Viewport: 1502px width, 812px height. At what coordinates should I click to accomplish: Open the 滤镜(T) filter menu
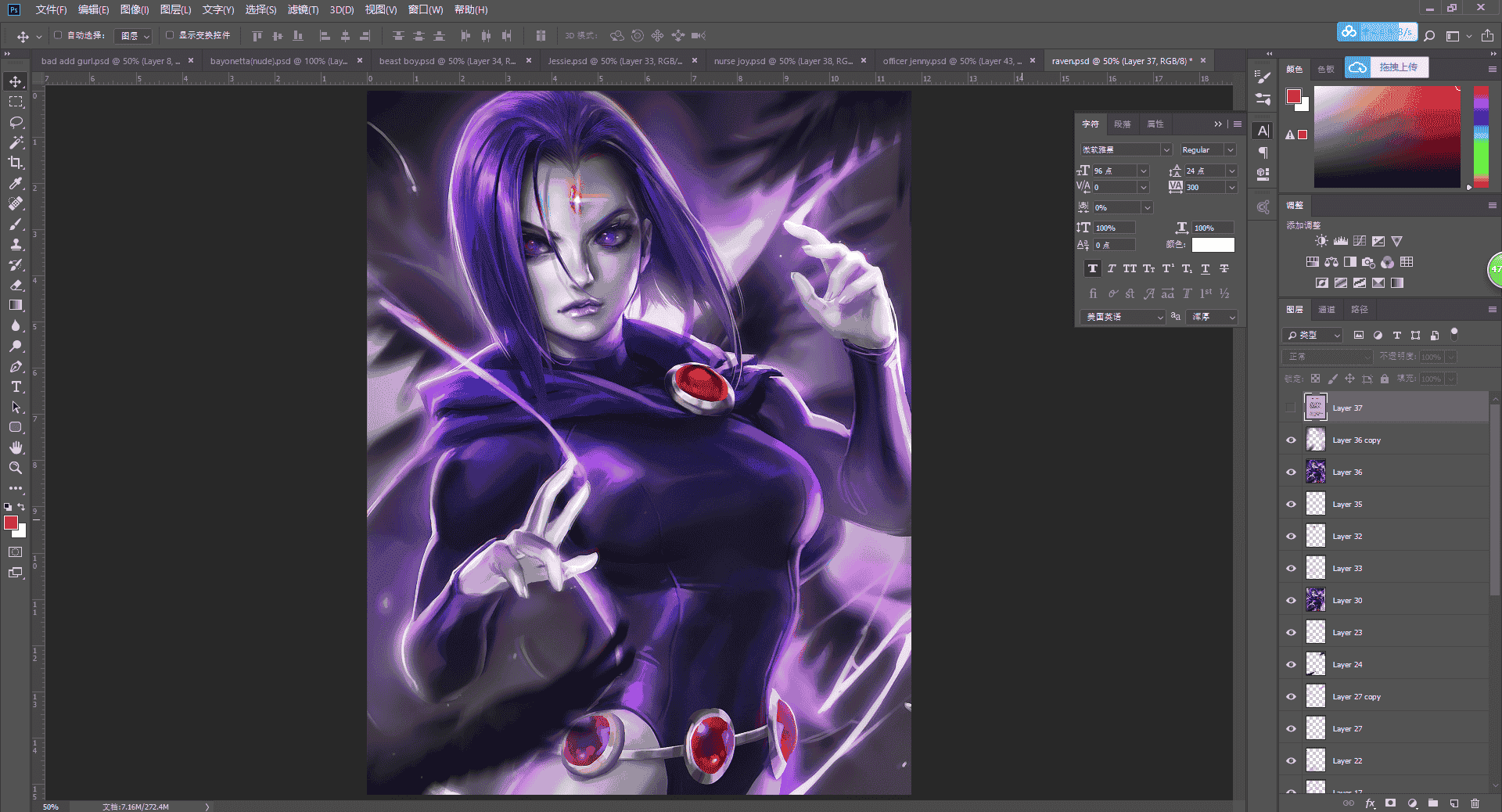pyautogui.click(x=303, y=9)
